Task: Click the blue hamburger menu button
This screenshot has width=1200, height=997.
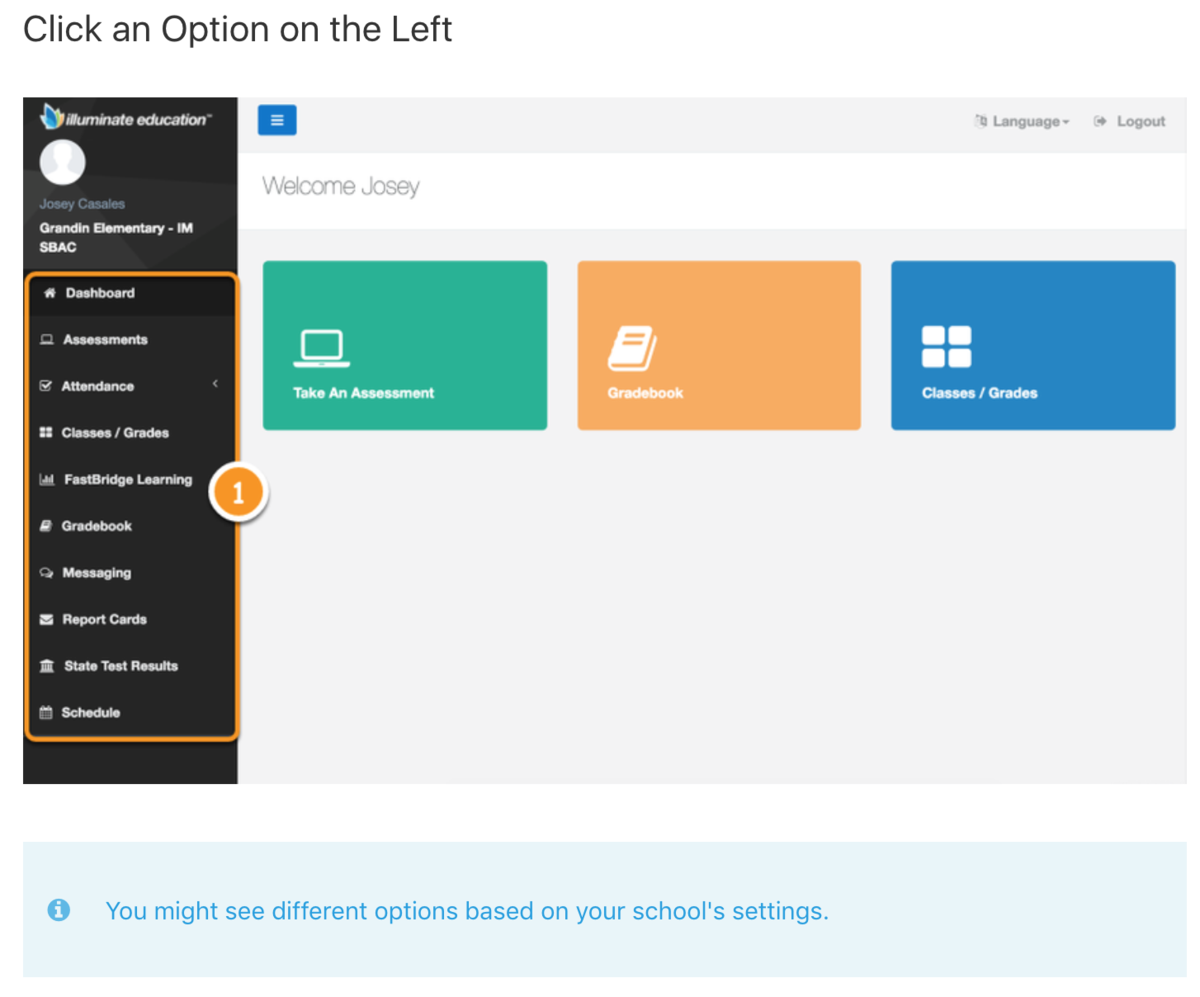Action: pos(277,120)
